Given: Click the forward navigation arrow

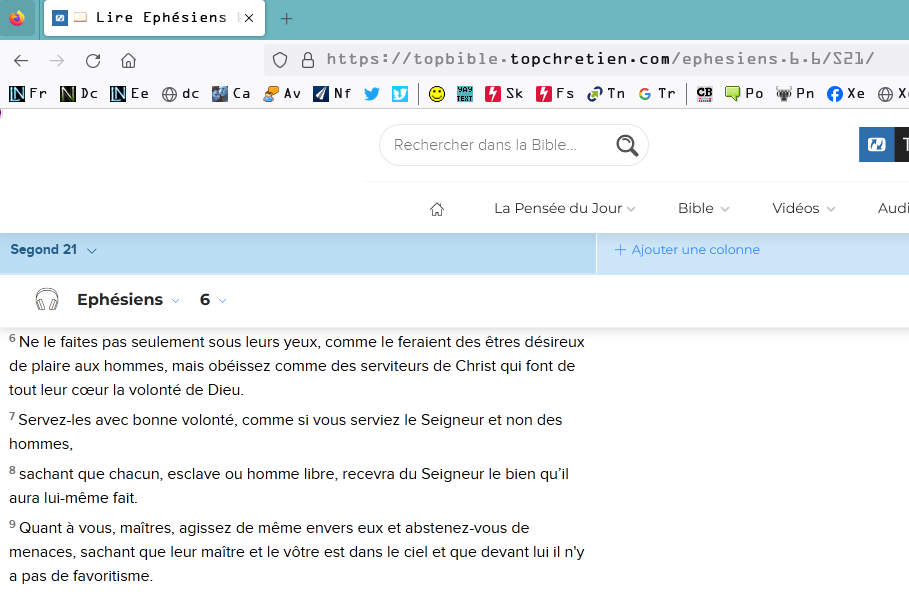Looking at the screenshot, I should point(57,60).
